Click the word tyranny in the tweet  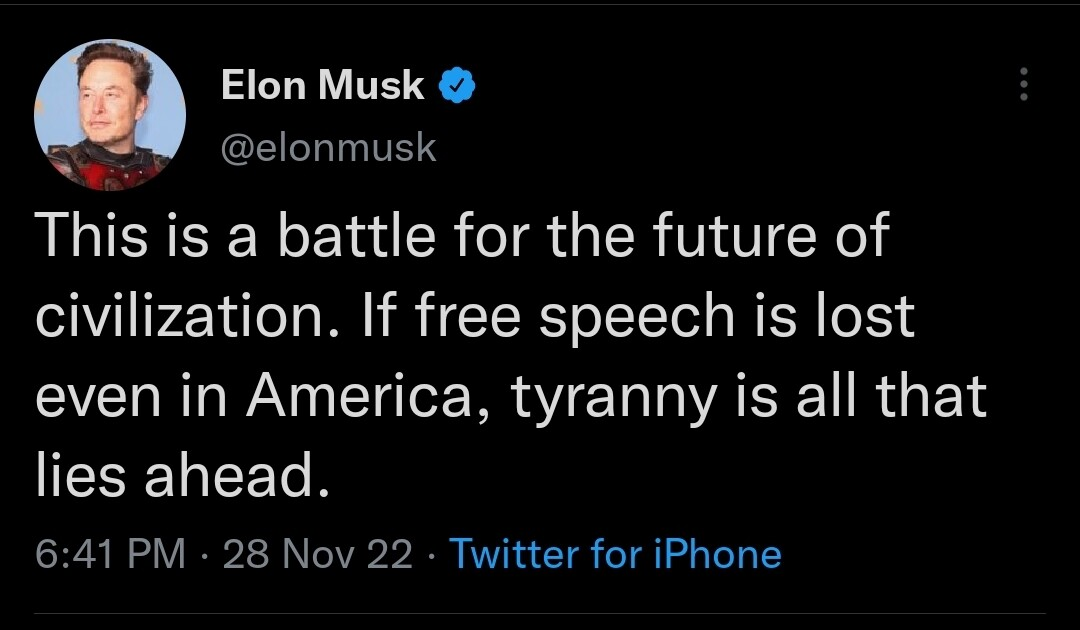614,396
